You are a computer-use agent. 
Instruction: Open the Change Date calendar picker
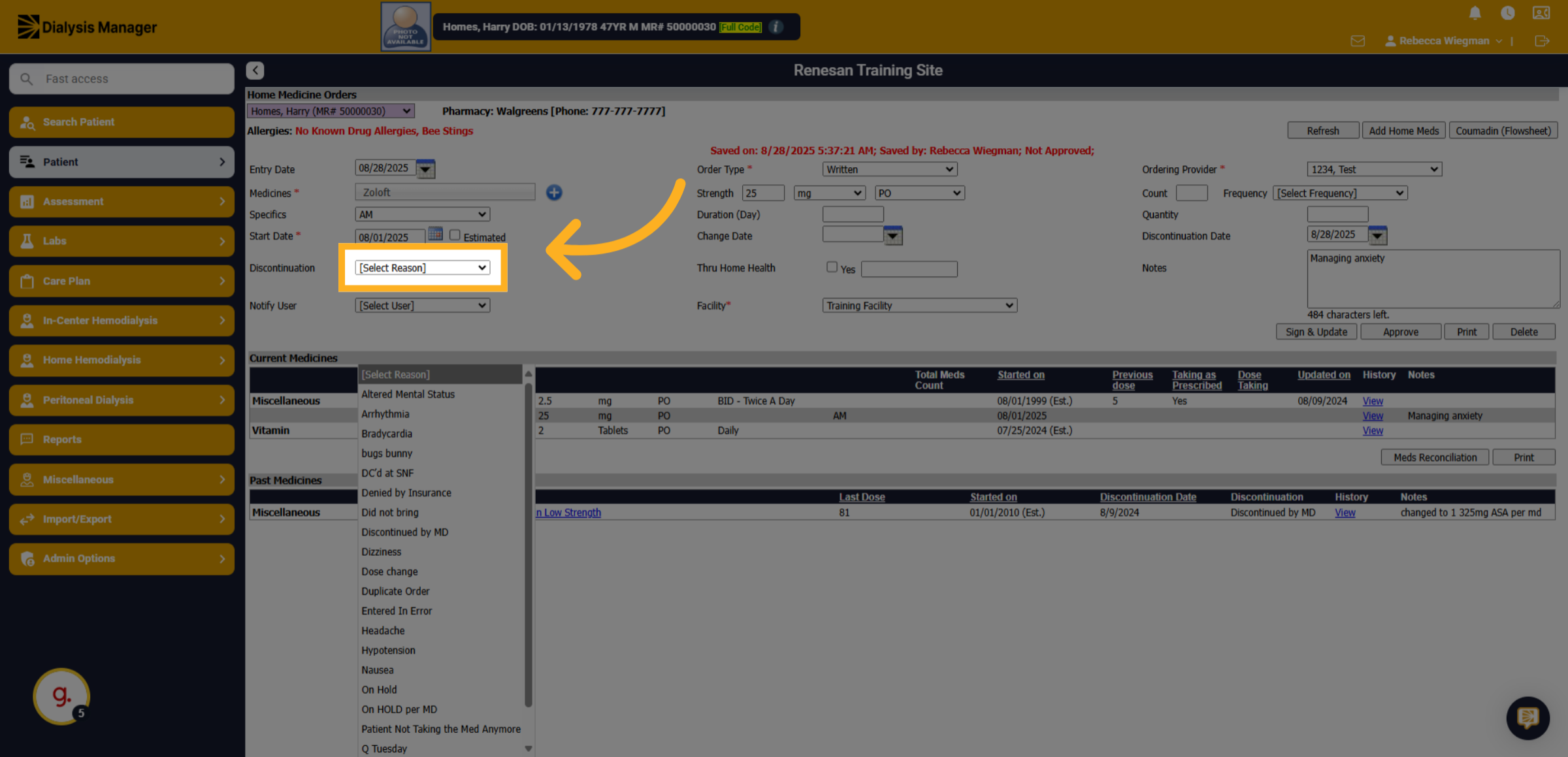click(892, 235)
